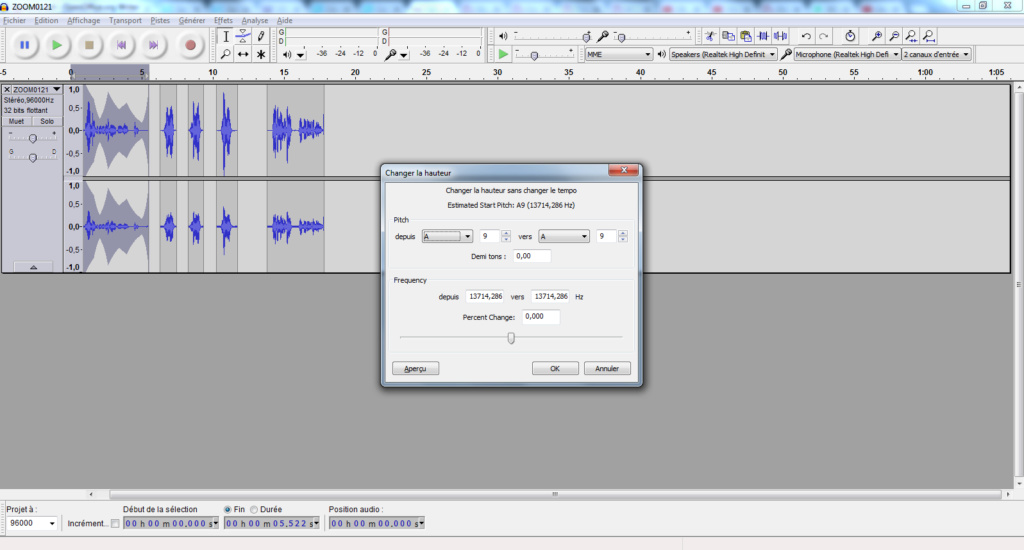
Task: Skip to end of track
Action: (x=153, y=45)
